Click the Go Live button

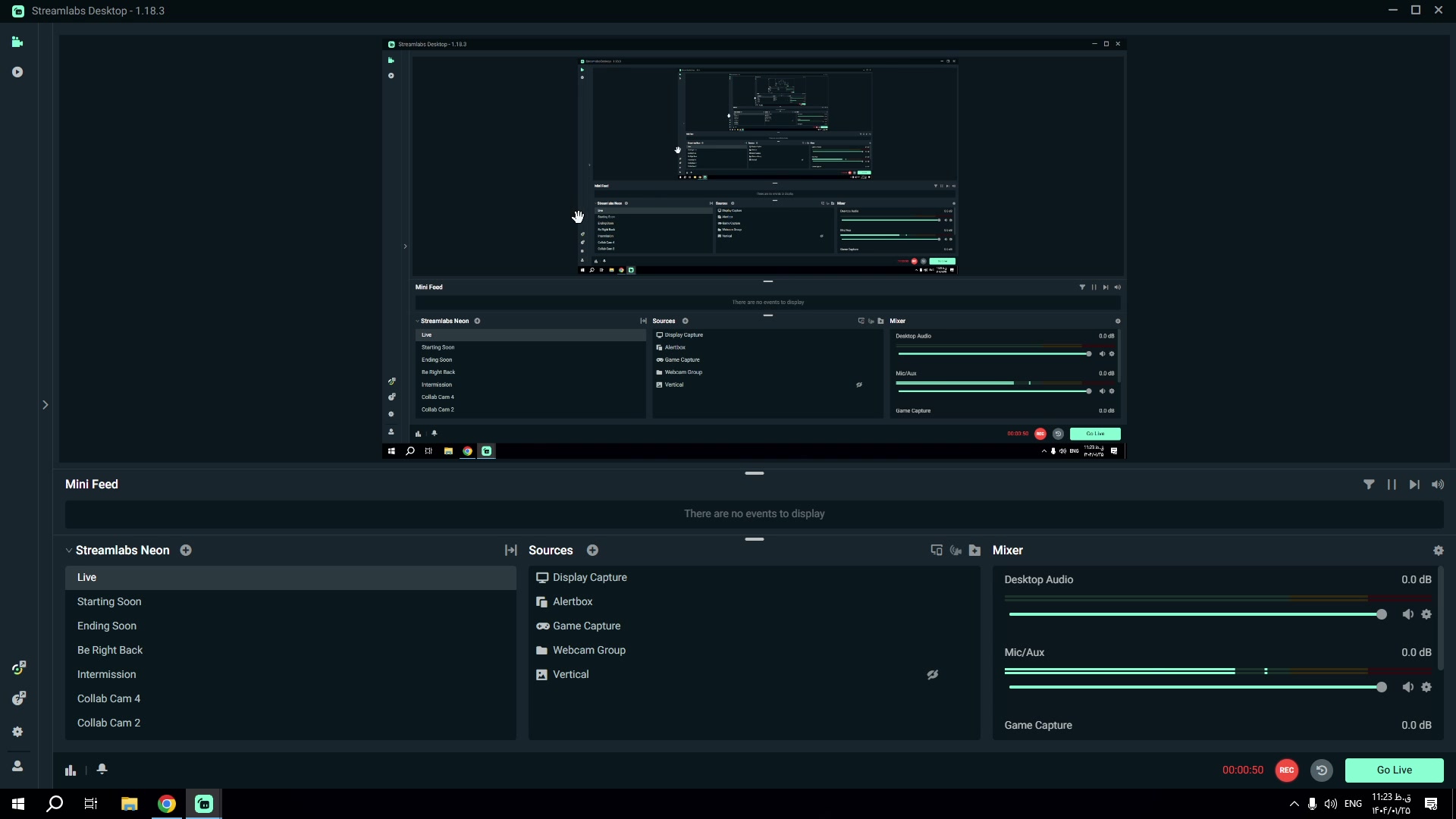pyautogui.click(x=1395, y=770)
